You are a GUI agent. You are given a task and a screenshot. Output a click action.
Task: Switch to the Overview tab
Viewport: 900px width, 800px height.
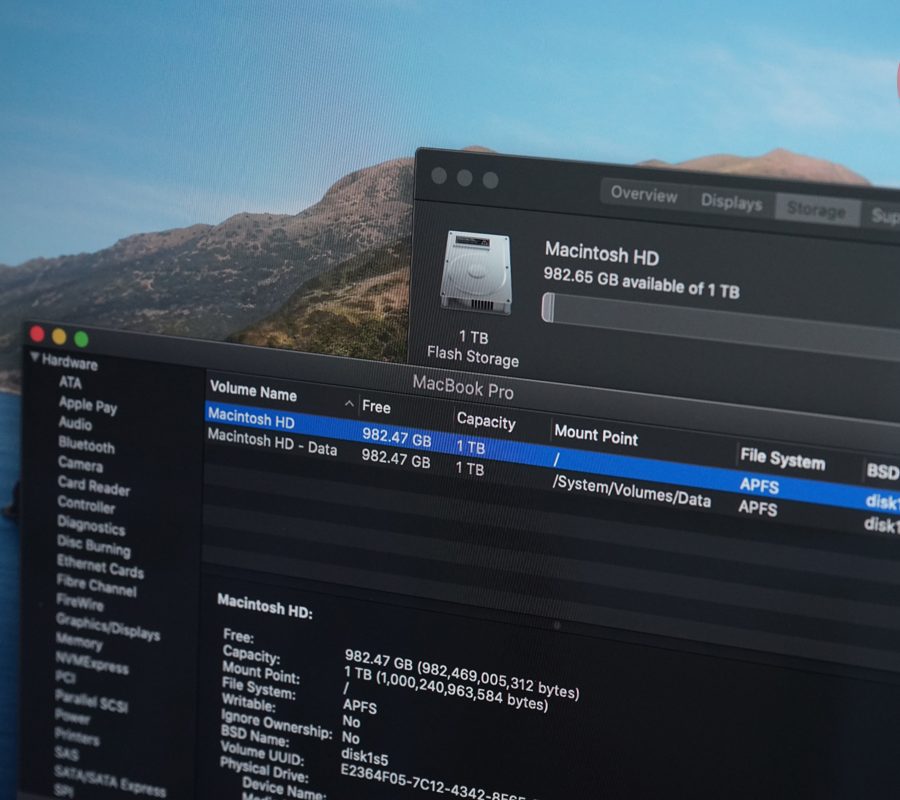(x=643, y=195)
